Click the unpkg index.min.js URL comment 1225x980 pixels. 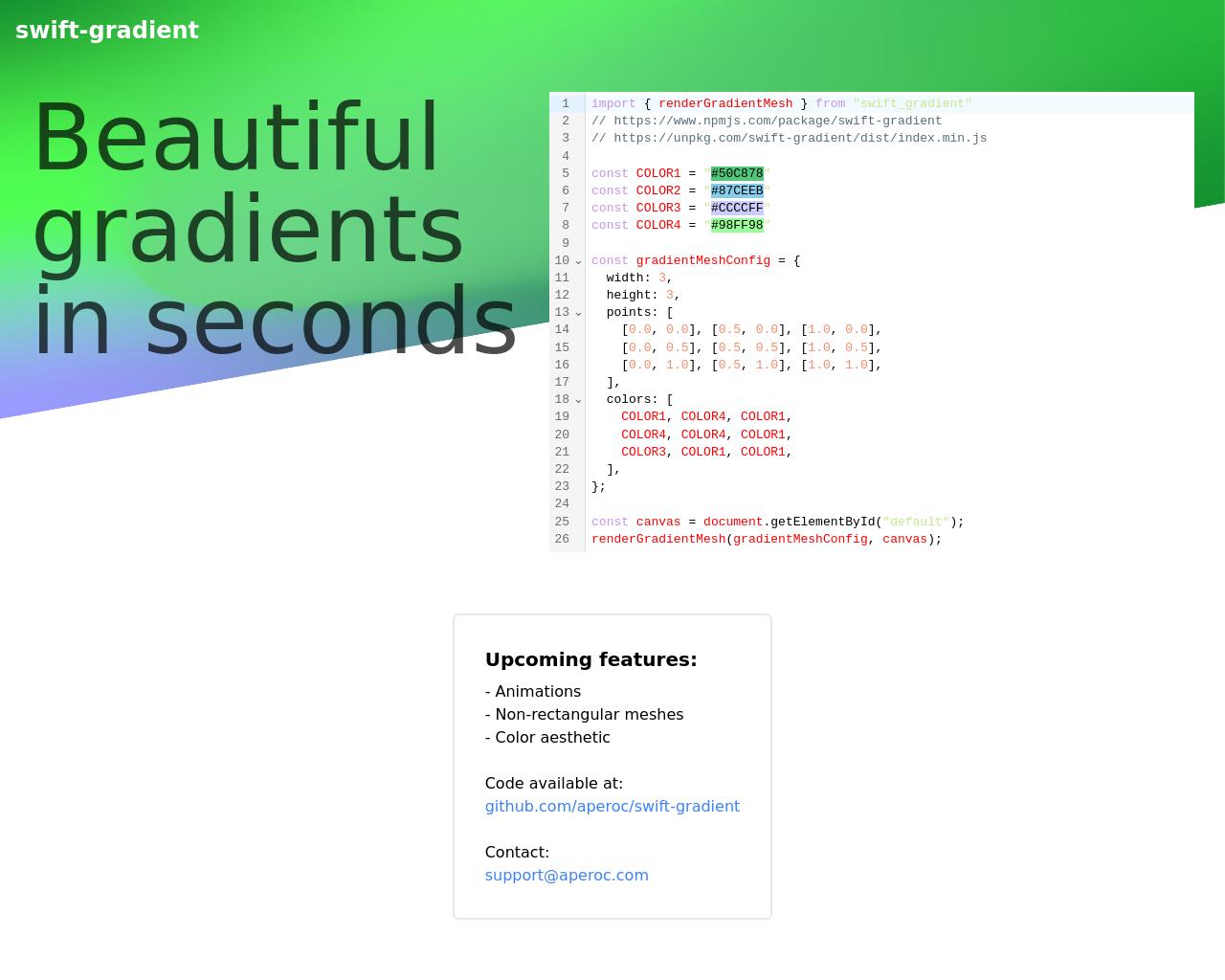[789, 138]
